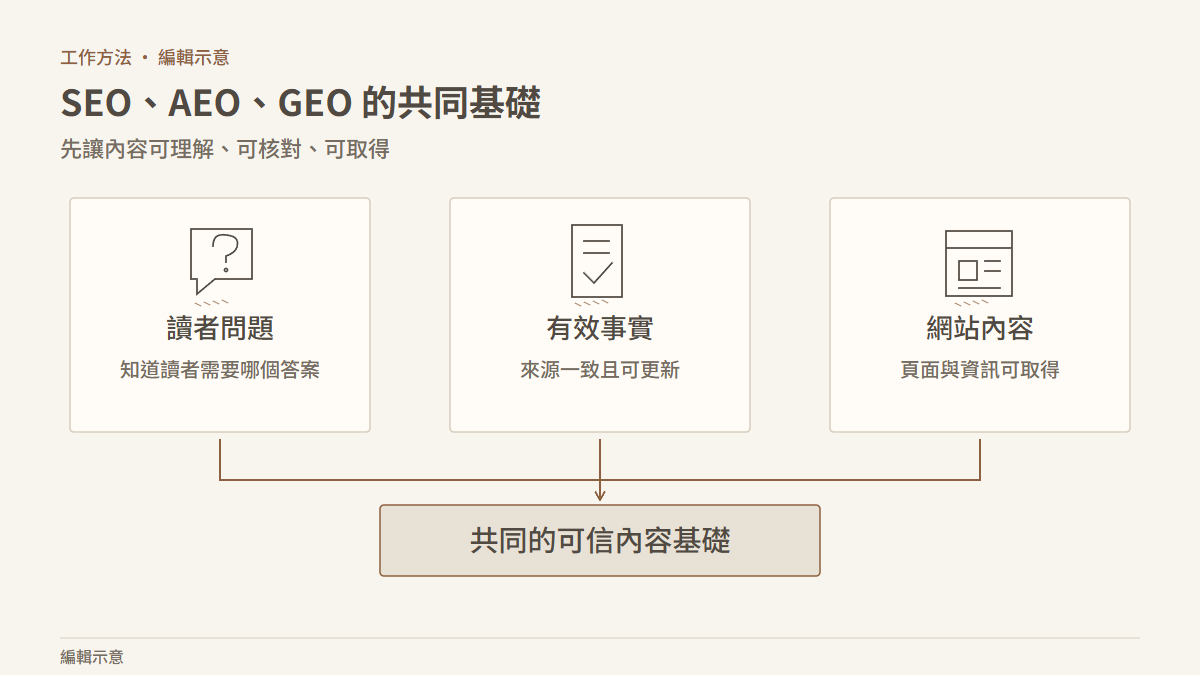Click the text 頁面與資訊可取得
Screen dimensions: 1200x675
click(x=980, y=370)
